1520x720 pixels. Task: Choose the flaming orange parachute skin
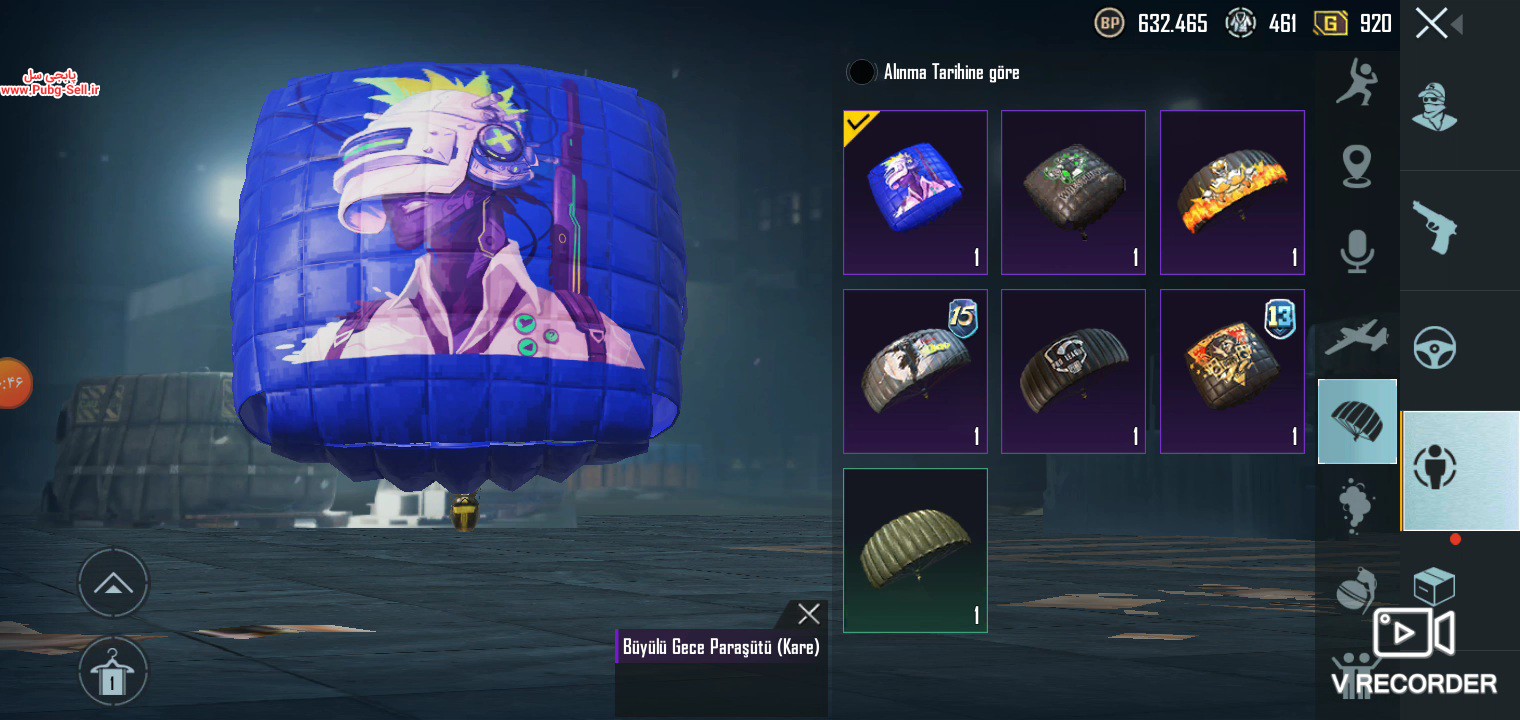click(1232, 192)
